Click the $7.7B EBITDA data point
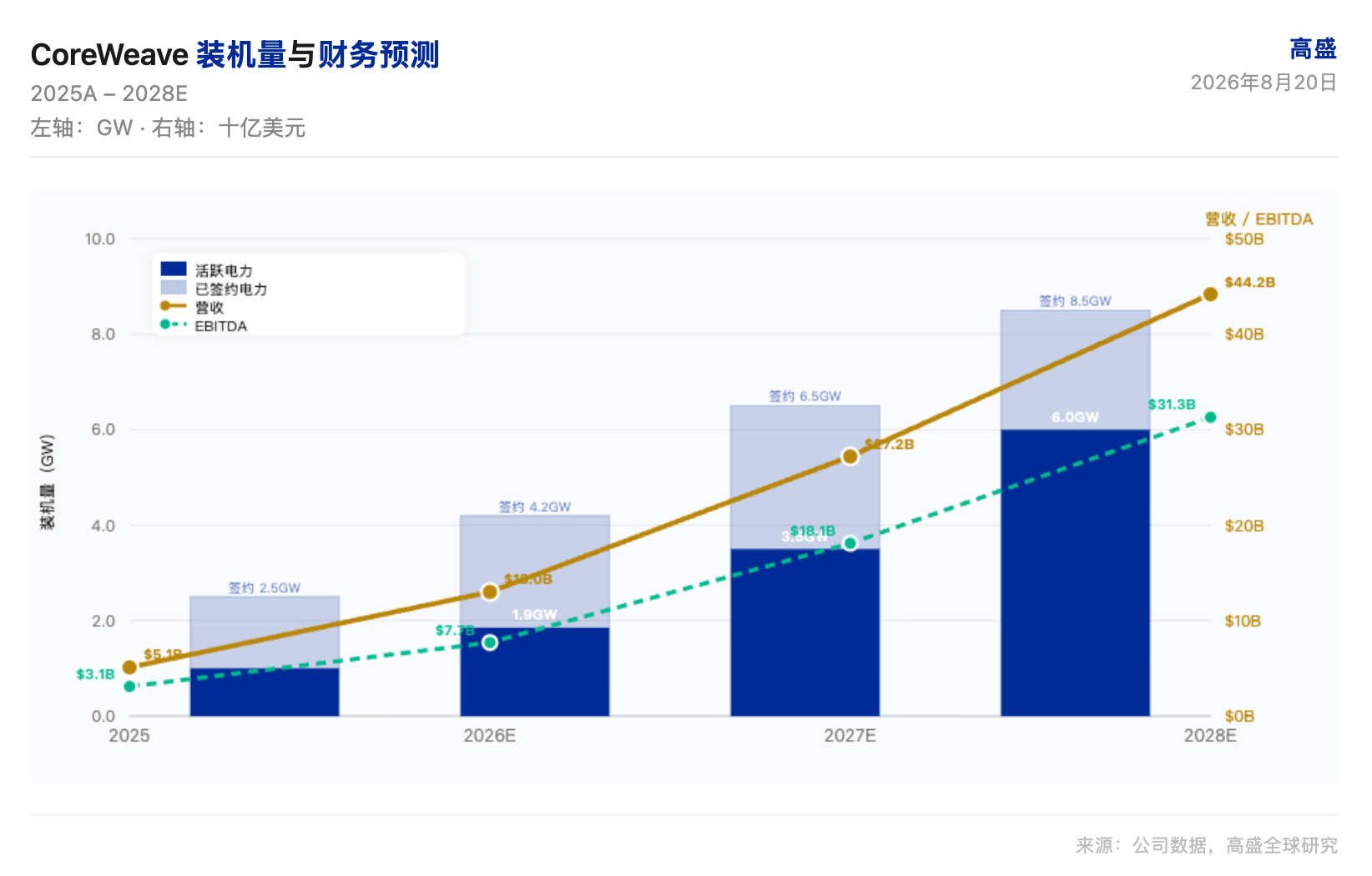This screenshot has width=1372, height=876. [490, 642]
